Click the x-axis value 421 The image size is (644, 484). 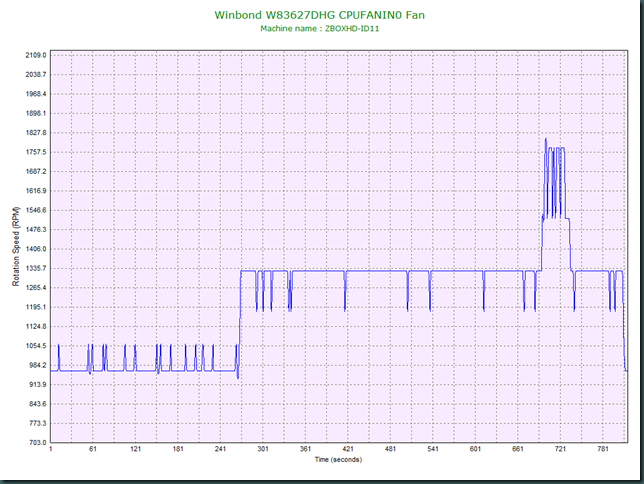tap(348, 449)
